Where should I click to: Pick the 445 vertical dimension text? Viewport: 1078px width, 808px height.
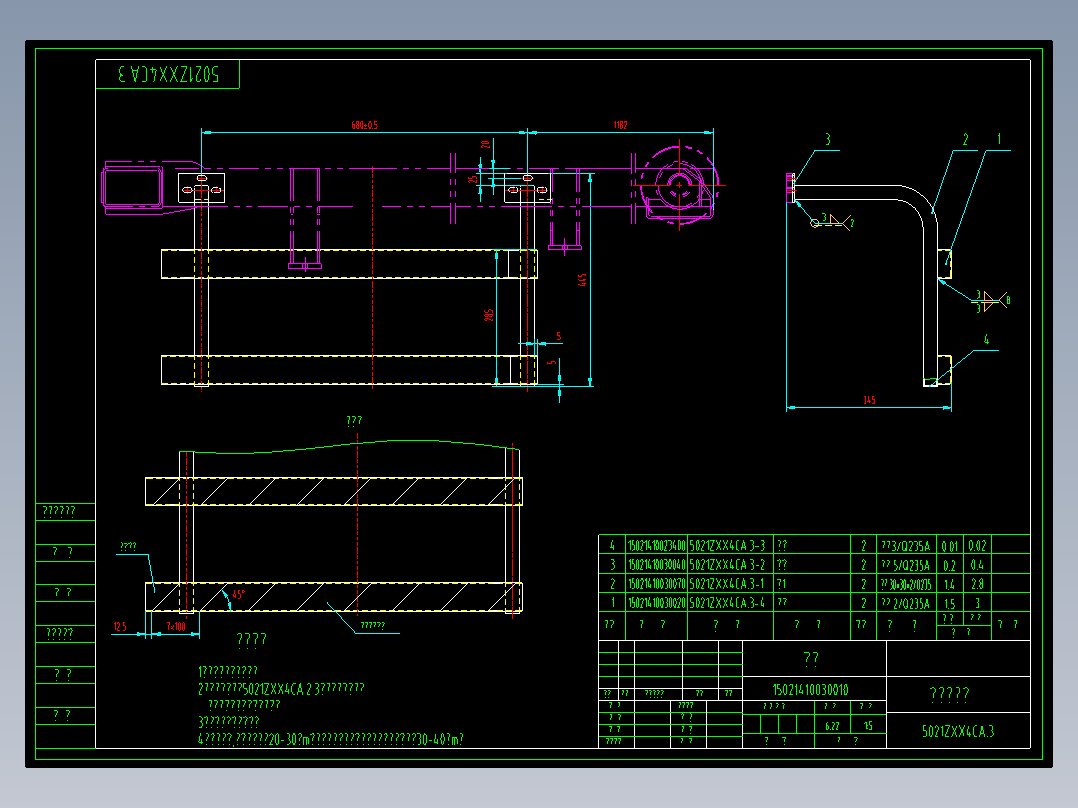pyautogui.click(x=582, y=280)
